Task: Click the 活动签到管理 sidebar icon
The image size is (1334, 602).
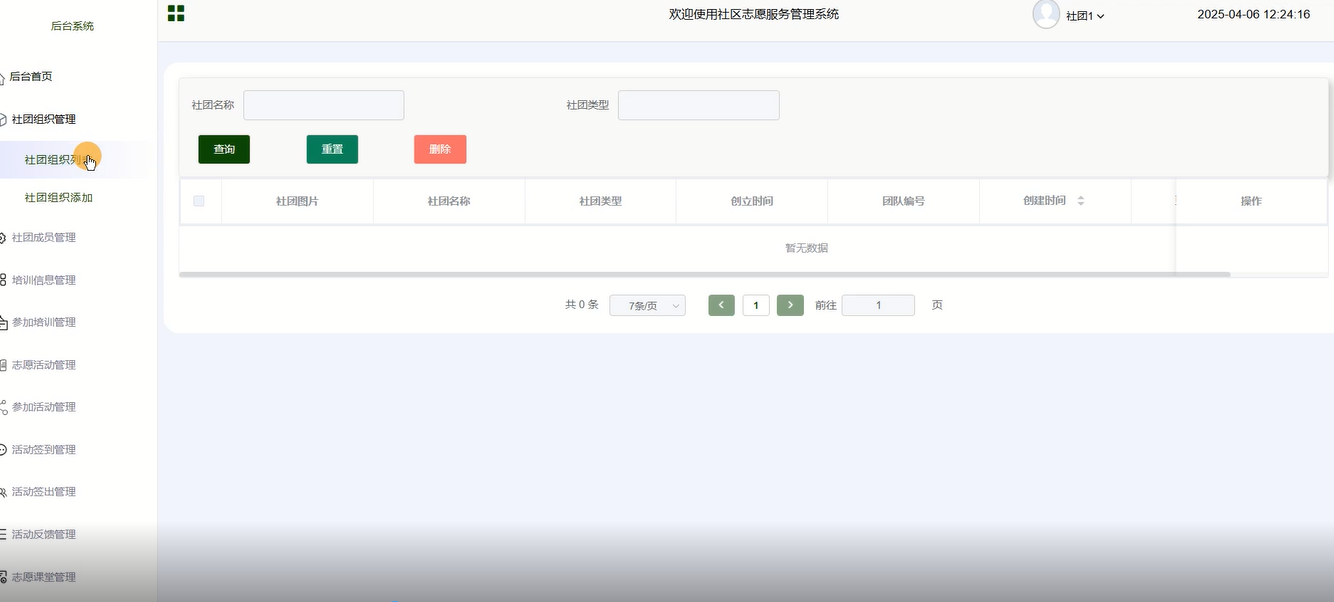Action: coord(4,450)
